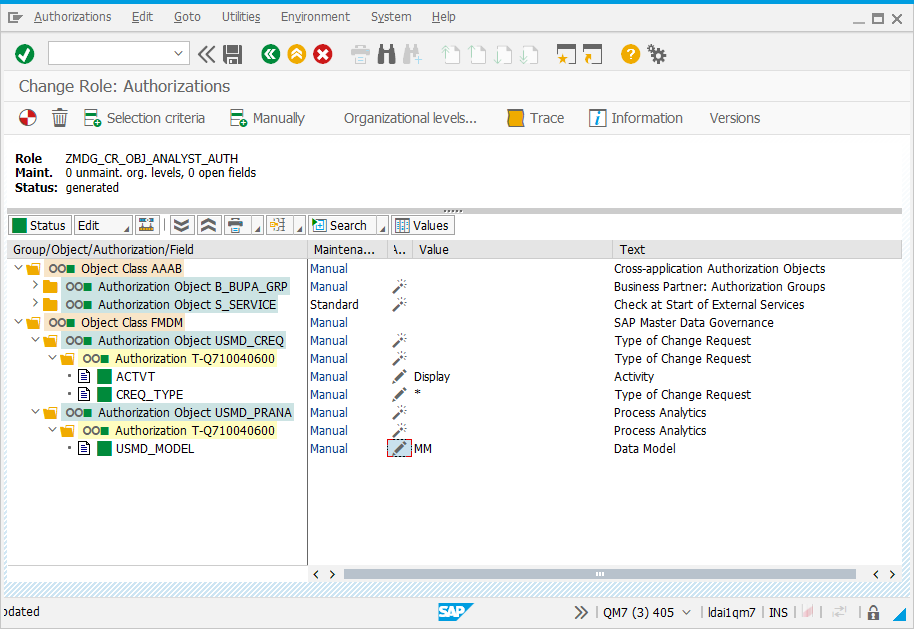Click the horizontal scrollbar thumb
Image resolution: width=914 pixels, height=629 pixels.
click(x=600, y=574)
